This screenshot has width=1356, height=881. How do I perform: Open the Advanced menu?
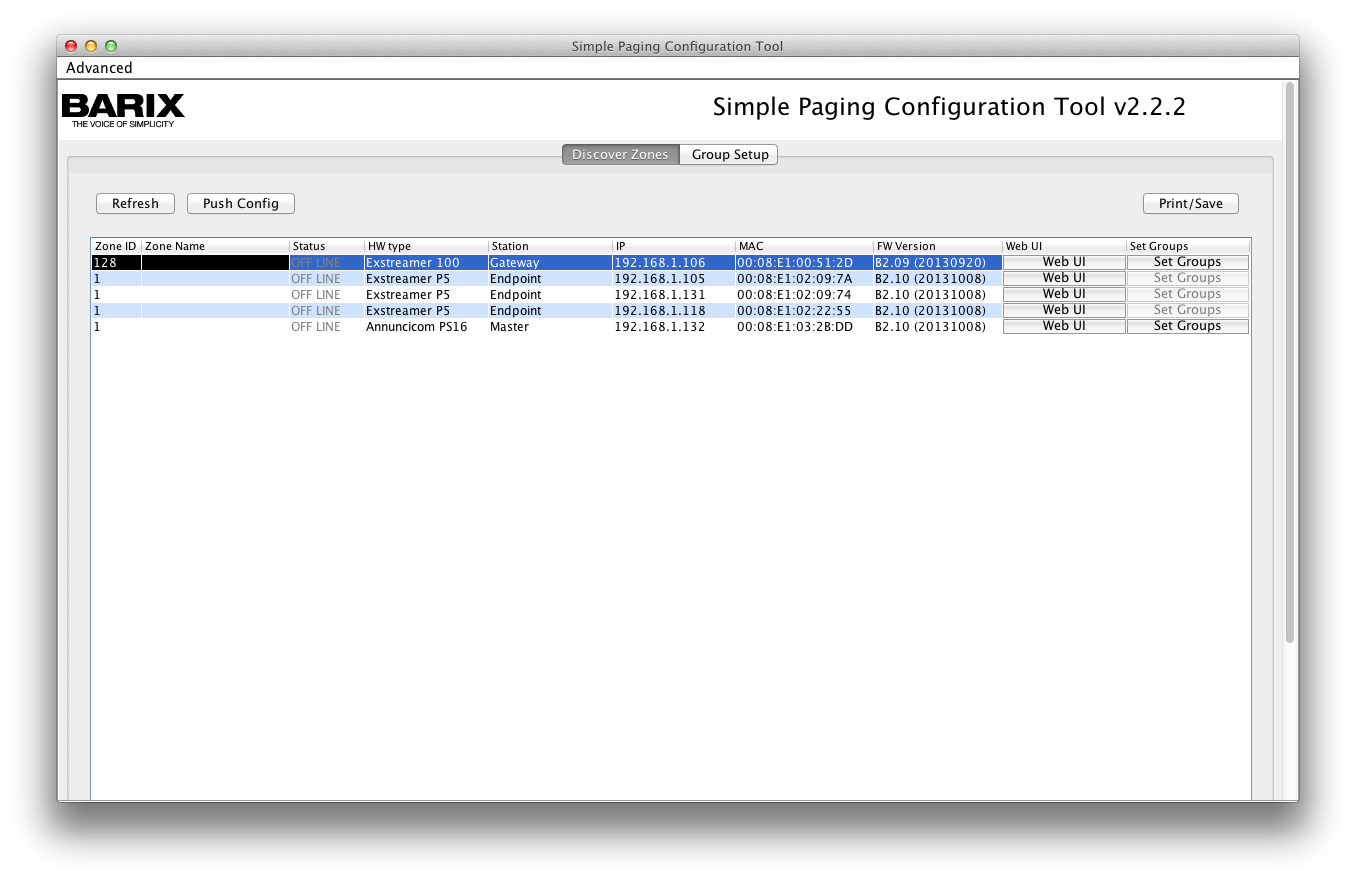point(99,68)
